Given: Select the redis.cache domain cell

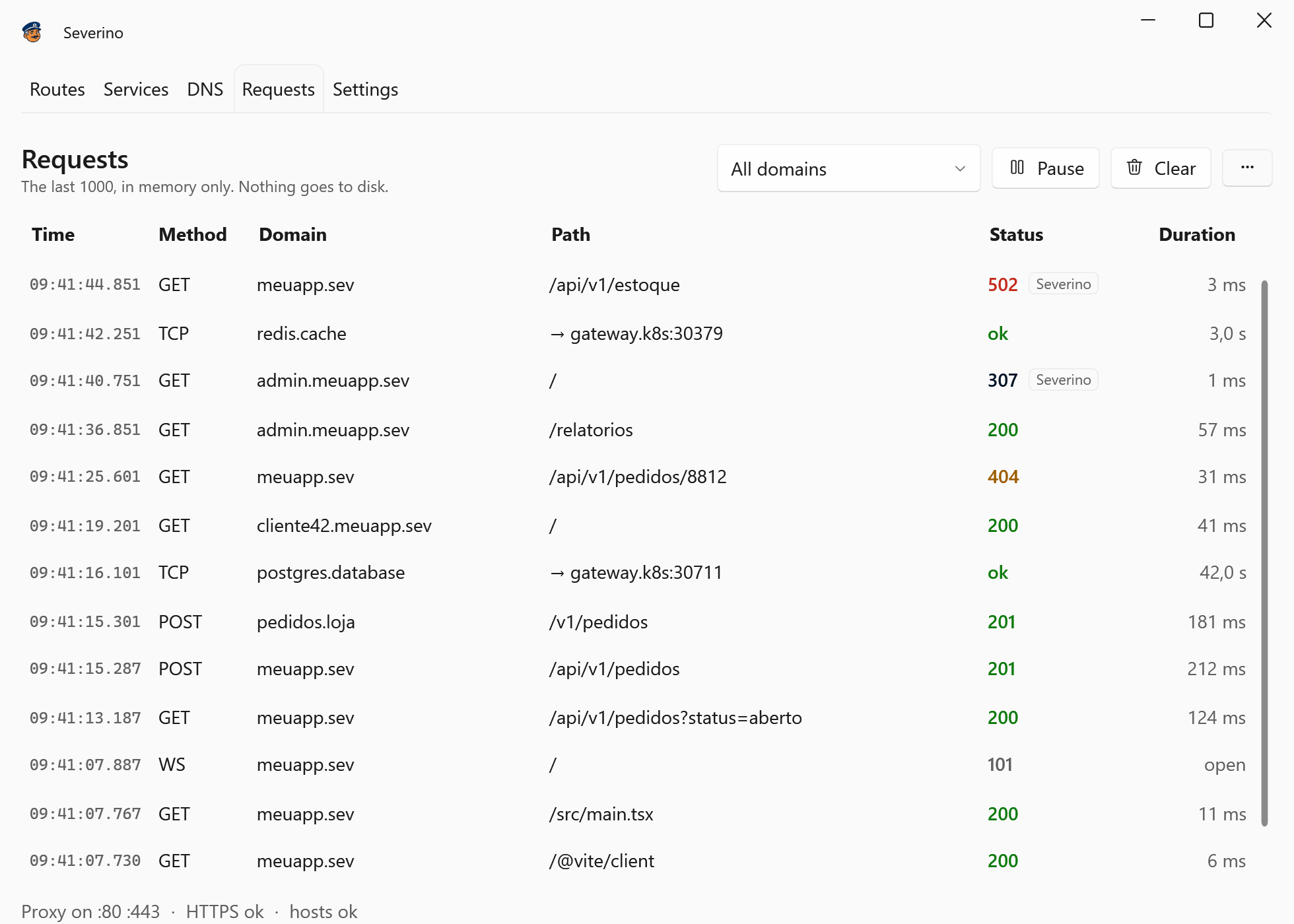Looking at the screenshot, I should tap(301, 333).
